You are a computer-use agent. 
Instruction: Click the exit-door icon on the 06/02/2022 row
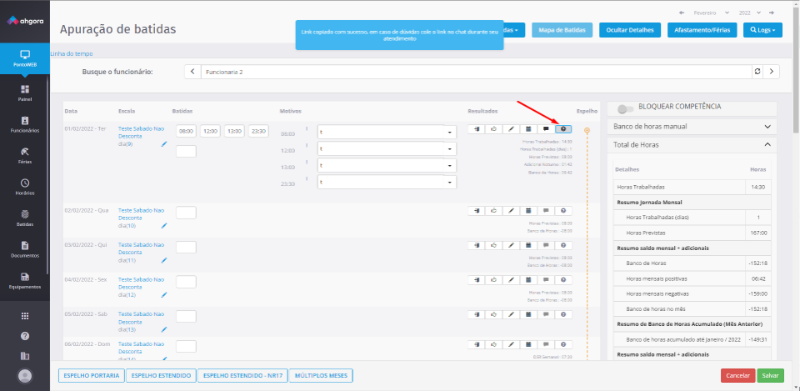[x=477, y=345]
